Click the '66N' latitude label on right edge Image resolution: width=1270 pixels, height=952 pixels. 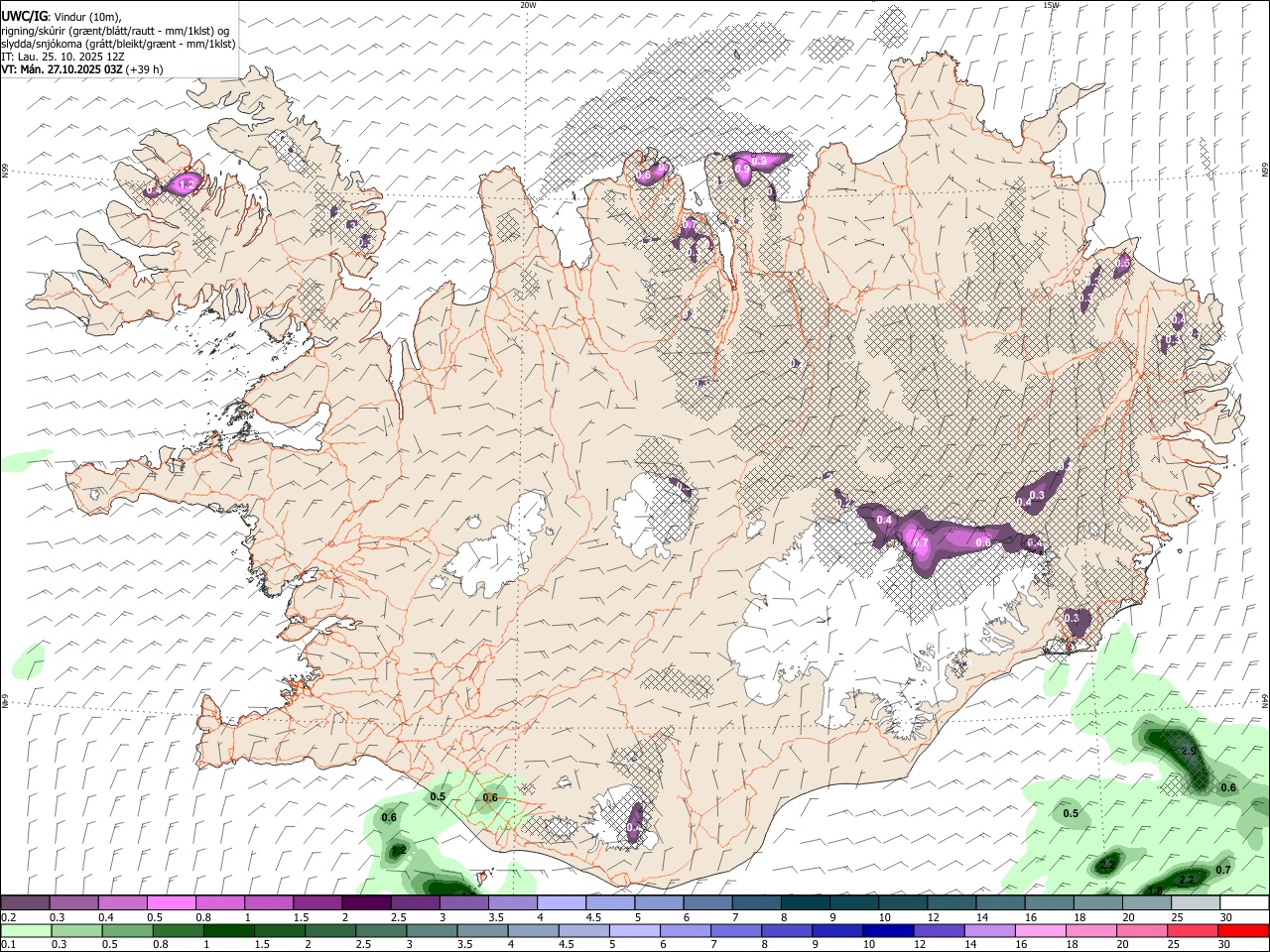[1265, 172]
